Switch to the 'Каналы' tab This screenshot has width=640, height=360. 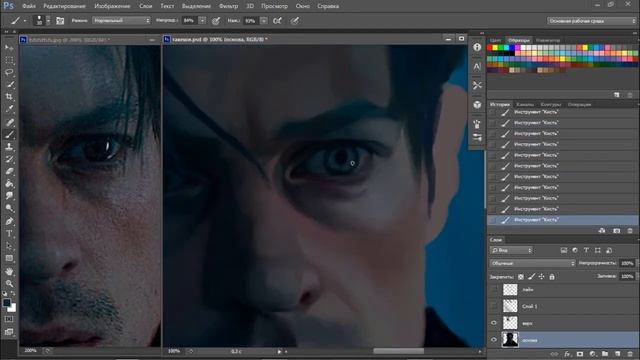click(525, 104)
